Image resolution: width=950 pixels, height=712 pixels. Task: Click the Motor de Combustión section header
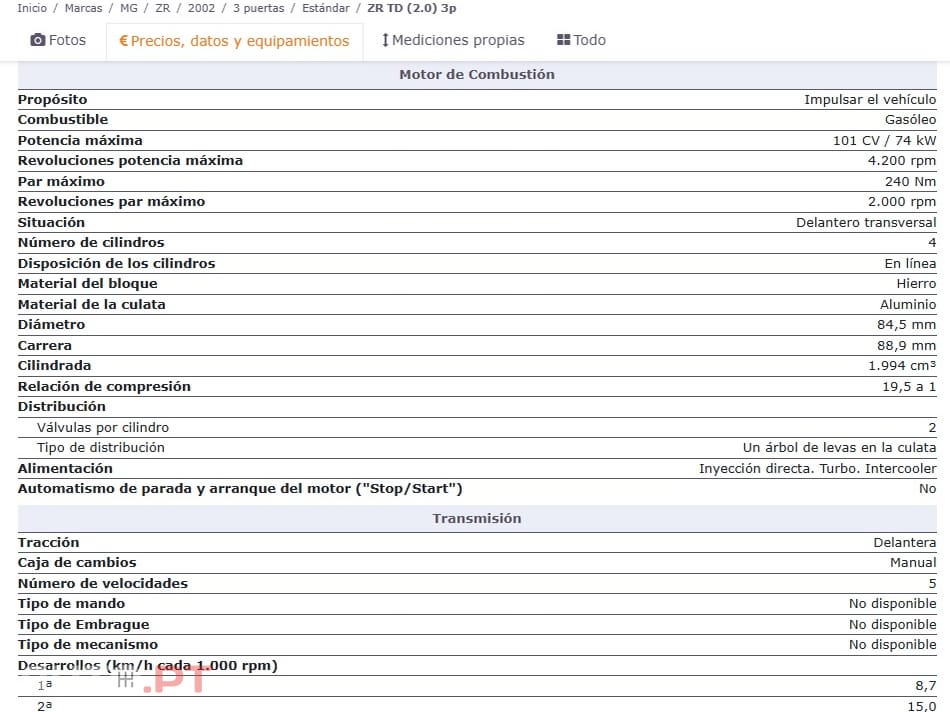(477, 75)
